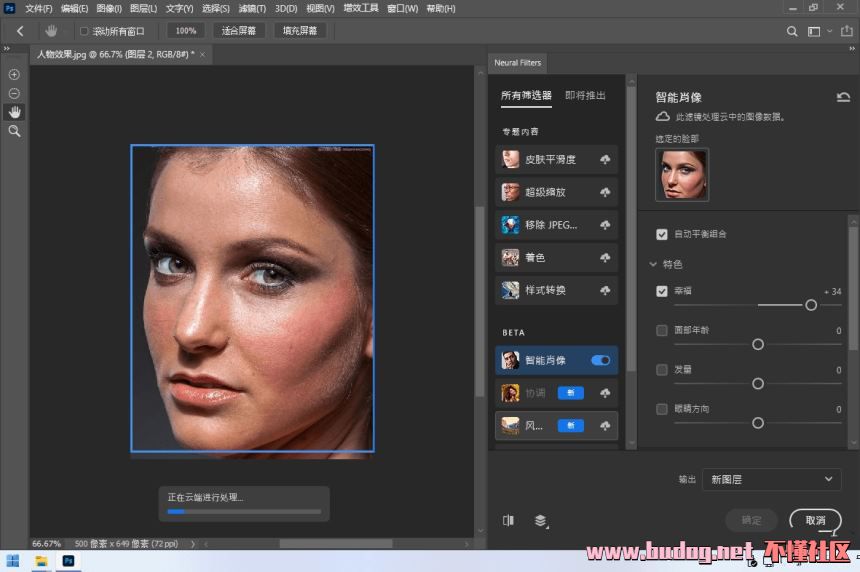Select the 皮肤平滑度 filter row
The width and height of the screenshot is (860, 572).
click(x=556, y=160)
